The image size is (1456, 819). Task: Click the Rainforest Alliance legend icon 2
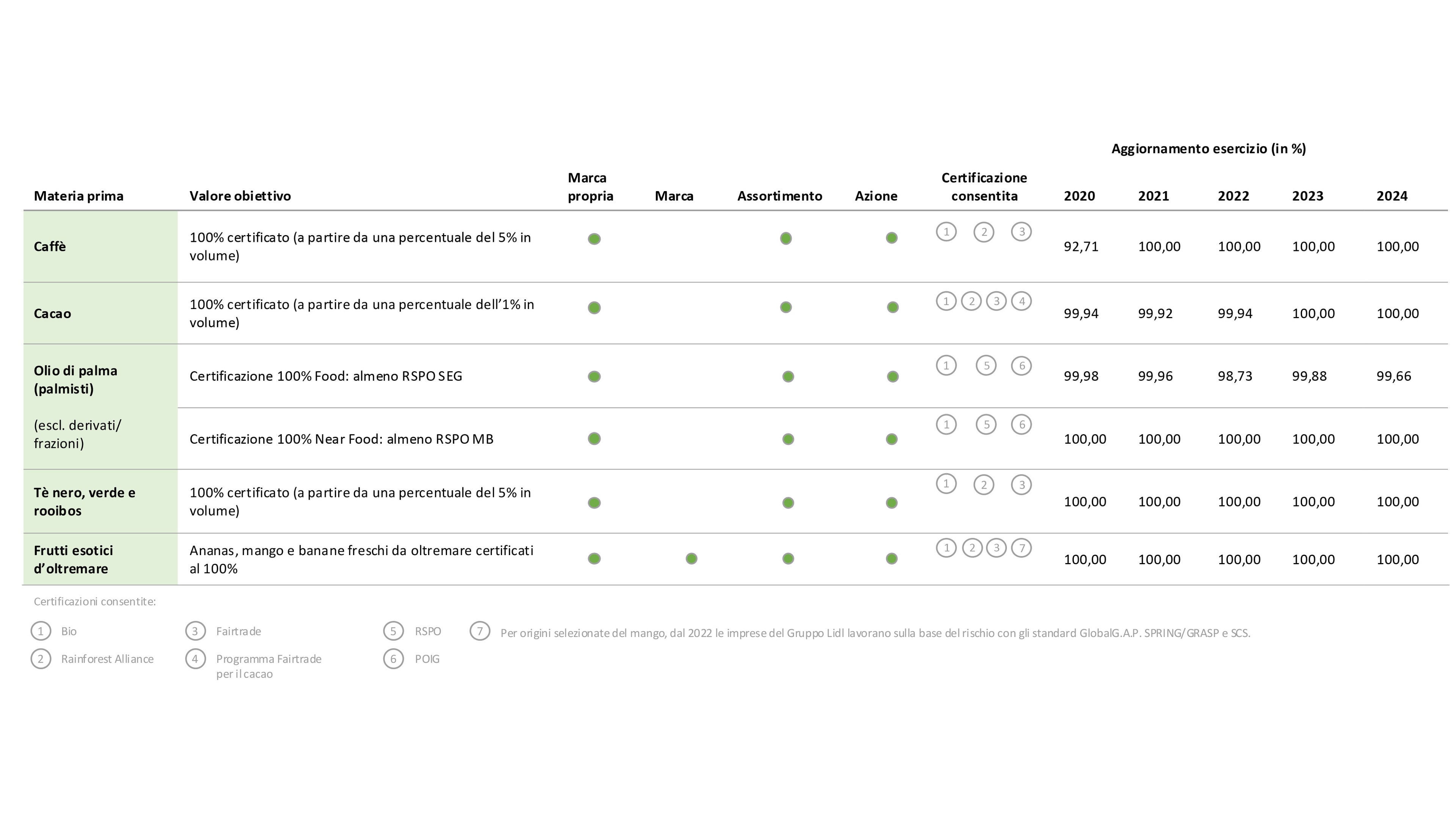41,659
